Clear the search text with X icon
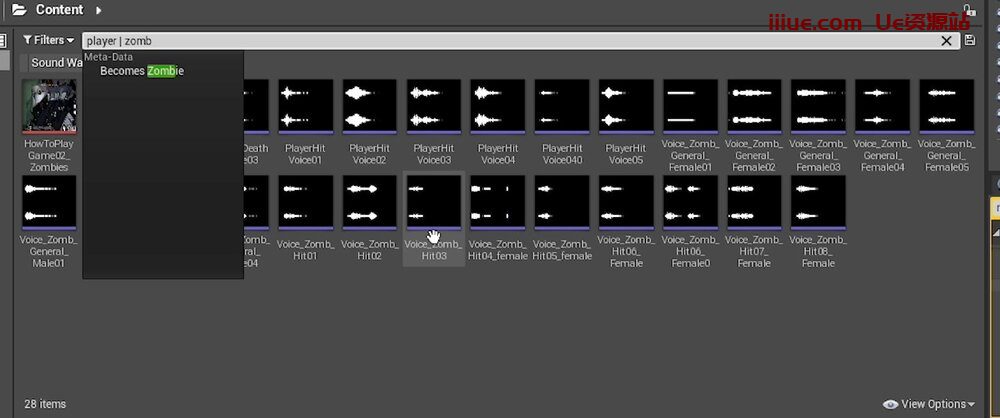1000x418 pixels. (947, 41)
